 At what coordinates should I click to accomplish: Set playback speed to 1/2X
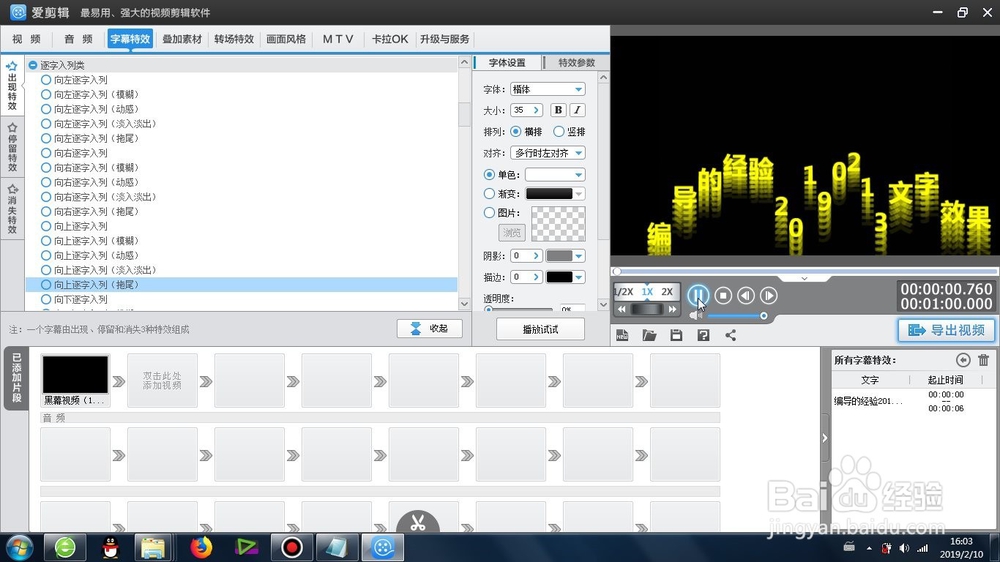[624, 292]
